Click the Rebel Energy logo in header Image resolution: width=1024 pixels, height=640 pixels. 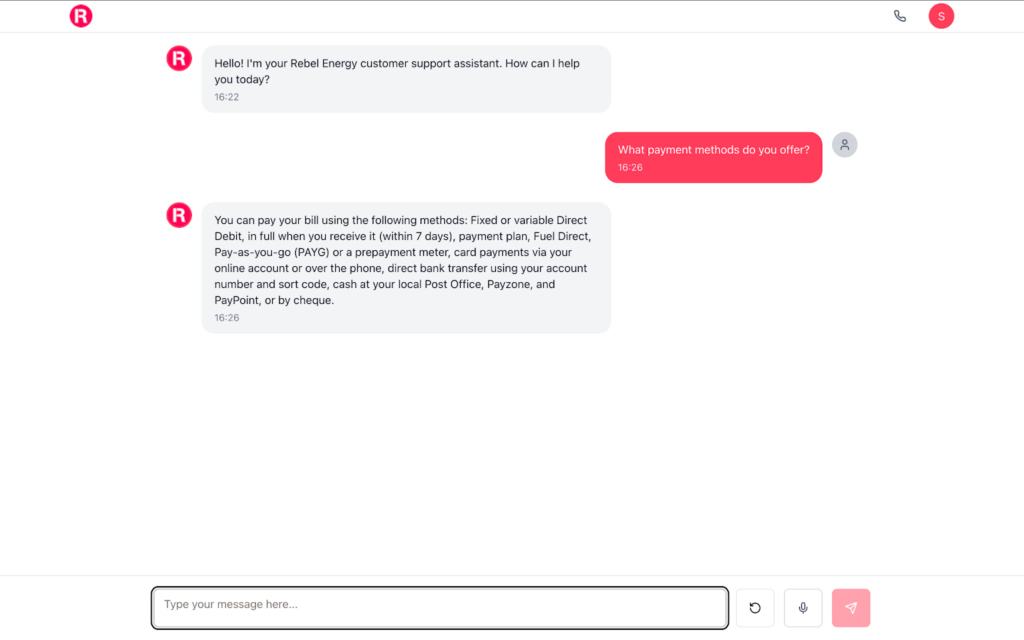click(81, 16)
